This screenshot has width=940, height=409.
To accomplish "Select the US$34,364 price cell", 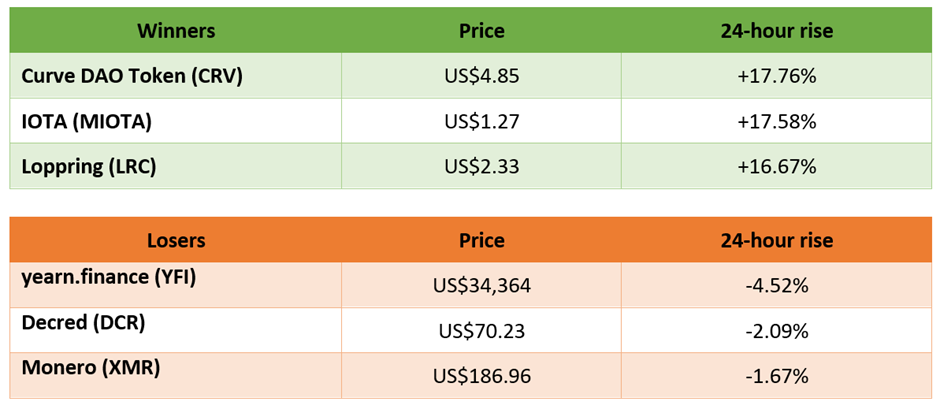I will click(481, 285).
